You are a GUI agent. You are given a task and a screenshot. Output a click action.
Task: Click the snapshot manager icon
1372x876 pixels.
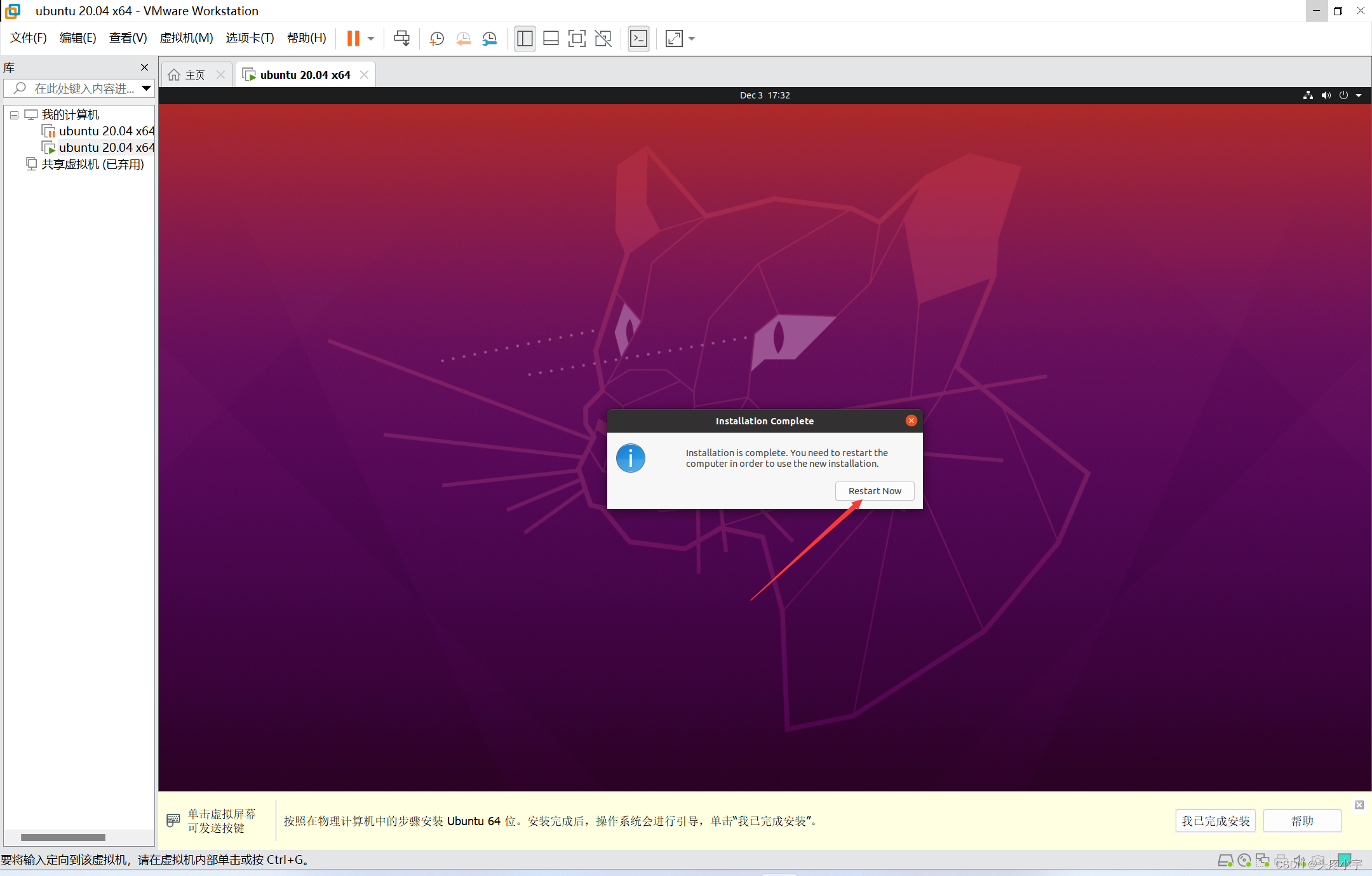(x=489, y=39)
